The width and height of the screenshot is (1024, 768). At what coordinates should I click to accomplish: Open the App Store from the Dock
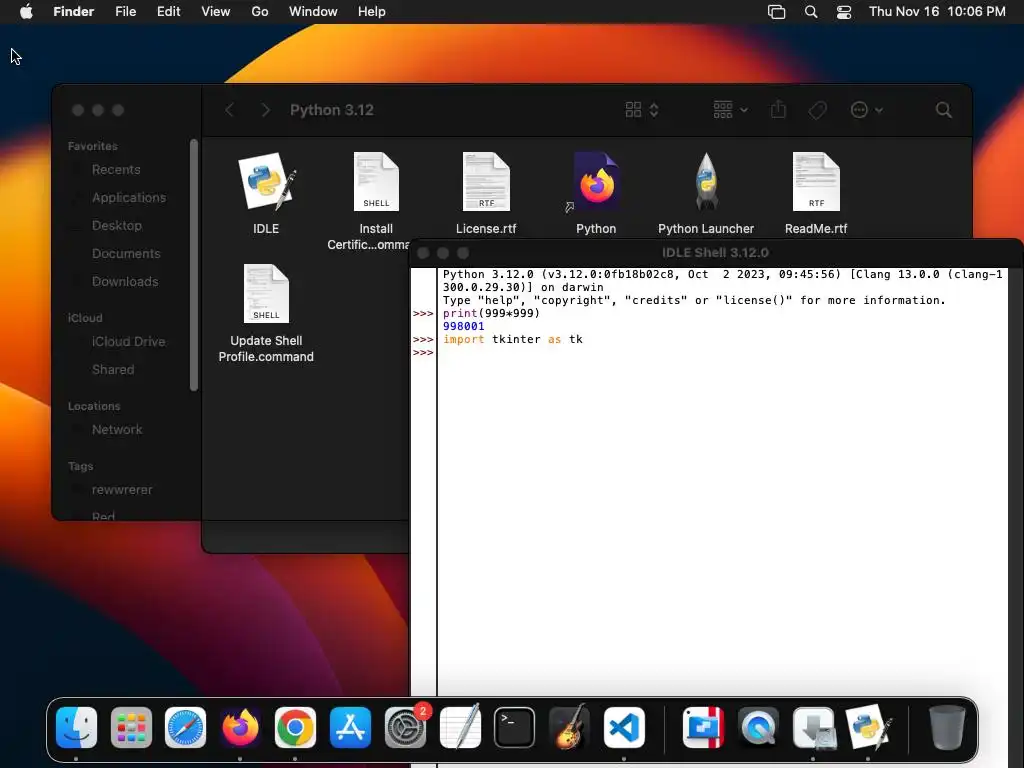pyautogui.click(x=350, y=728)
